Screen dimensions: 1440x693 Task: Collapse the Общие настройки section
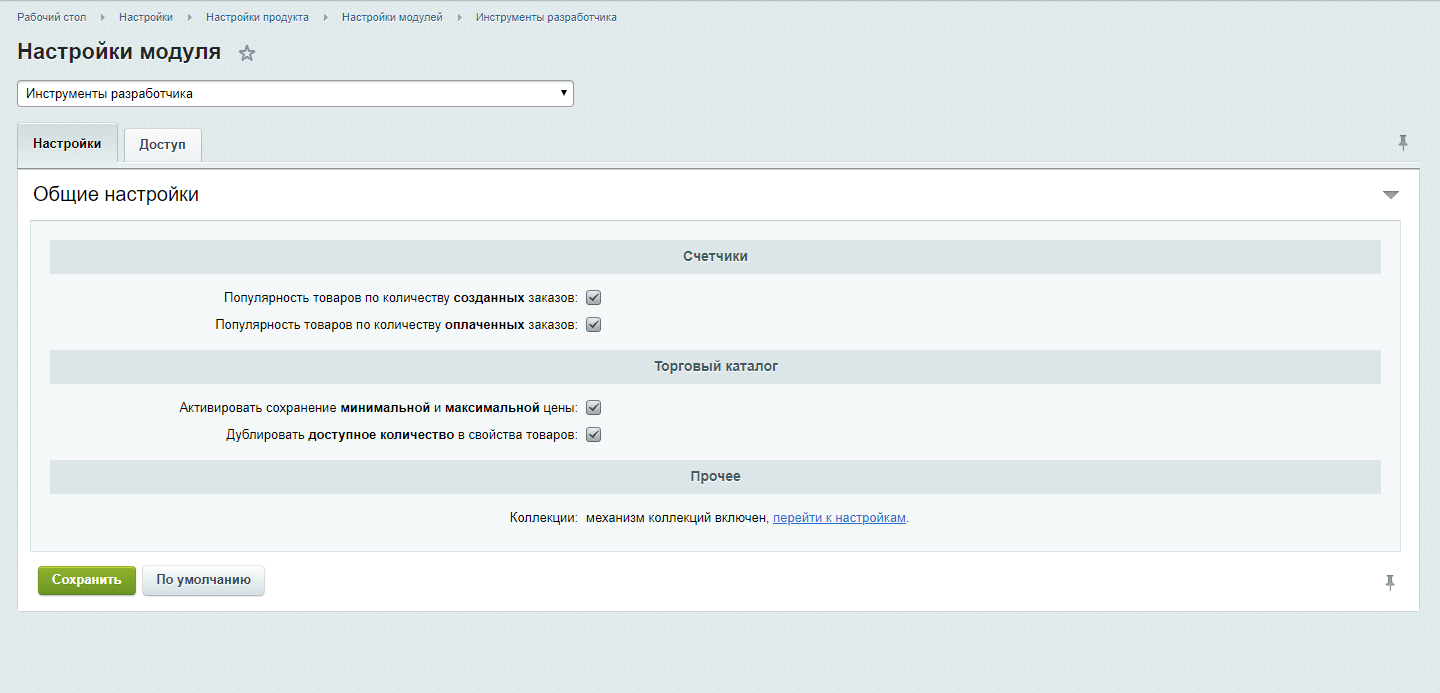click(1390, 195)
